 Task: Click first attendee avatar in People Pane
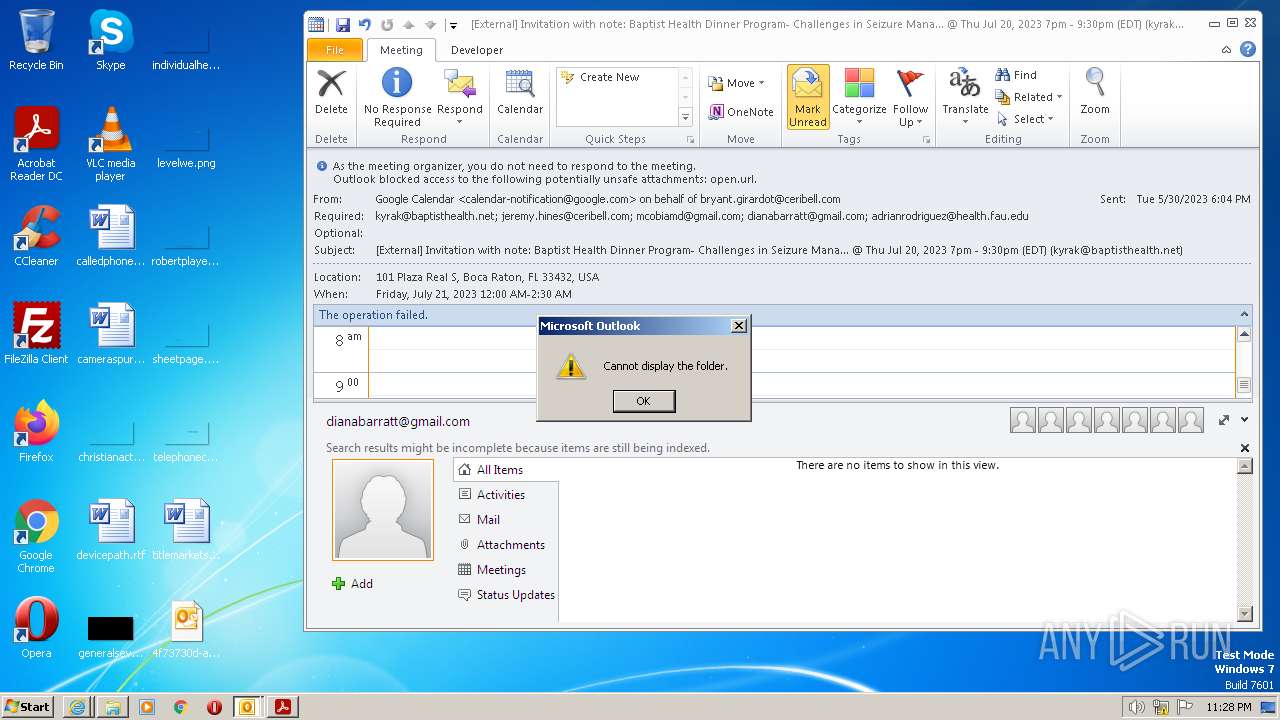(1023, 421)
